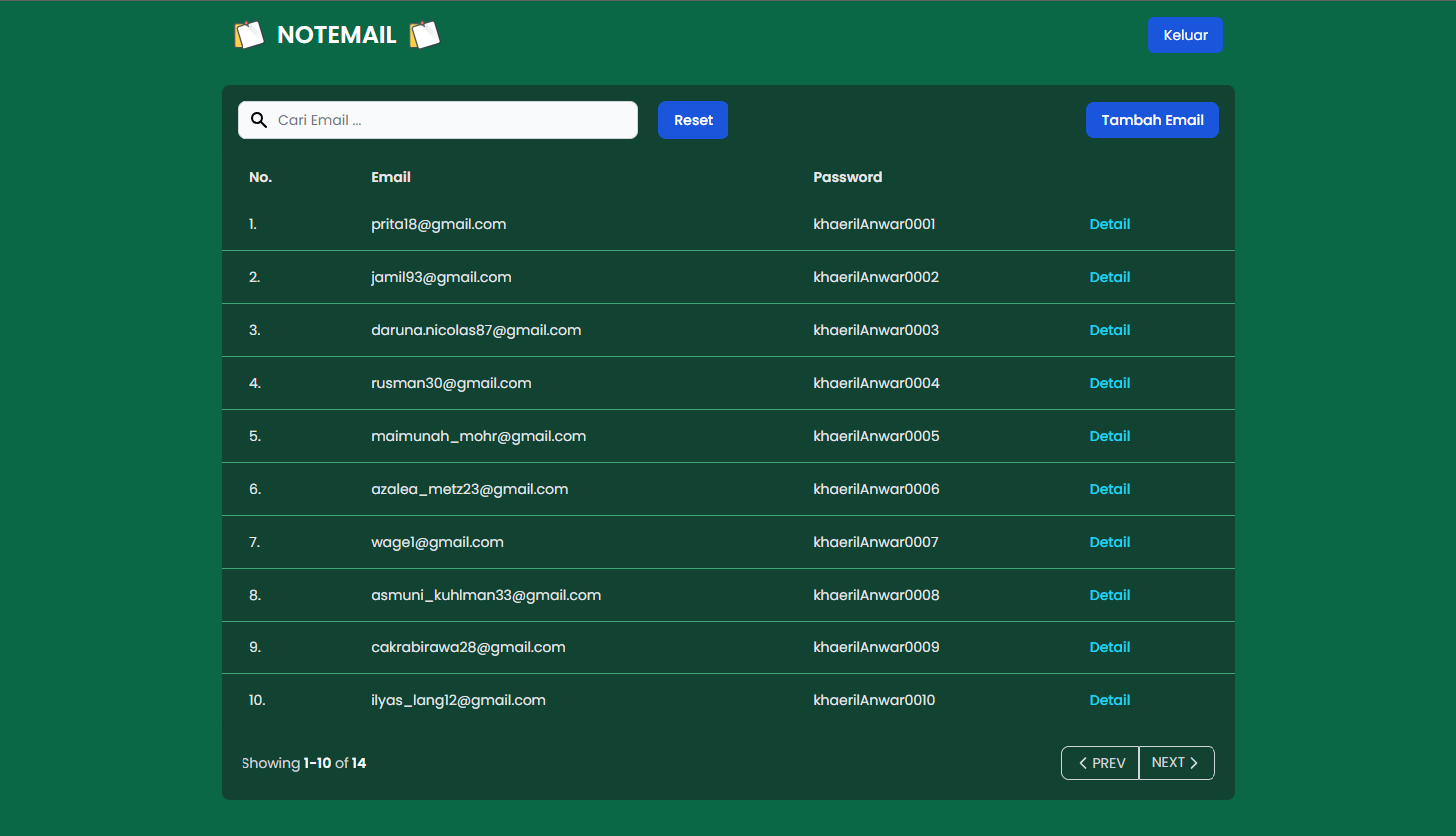1456x836 pixels.
Task: Click the magnifier search icon
Action: pos(259,120)
